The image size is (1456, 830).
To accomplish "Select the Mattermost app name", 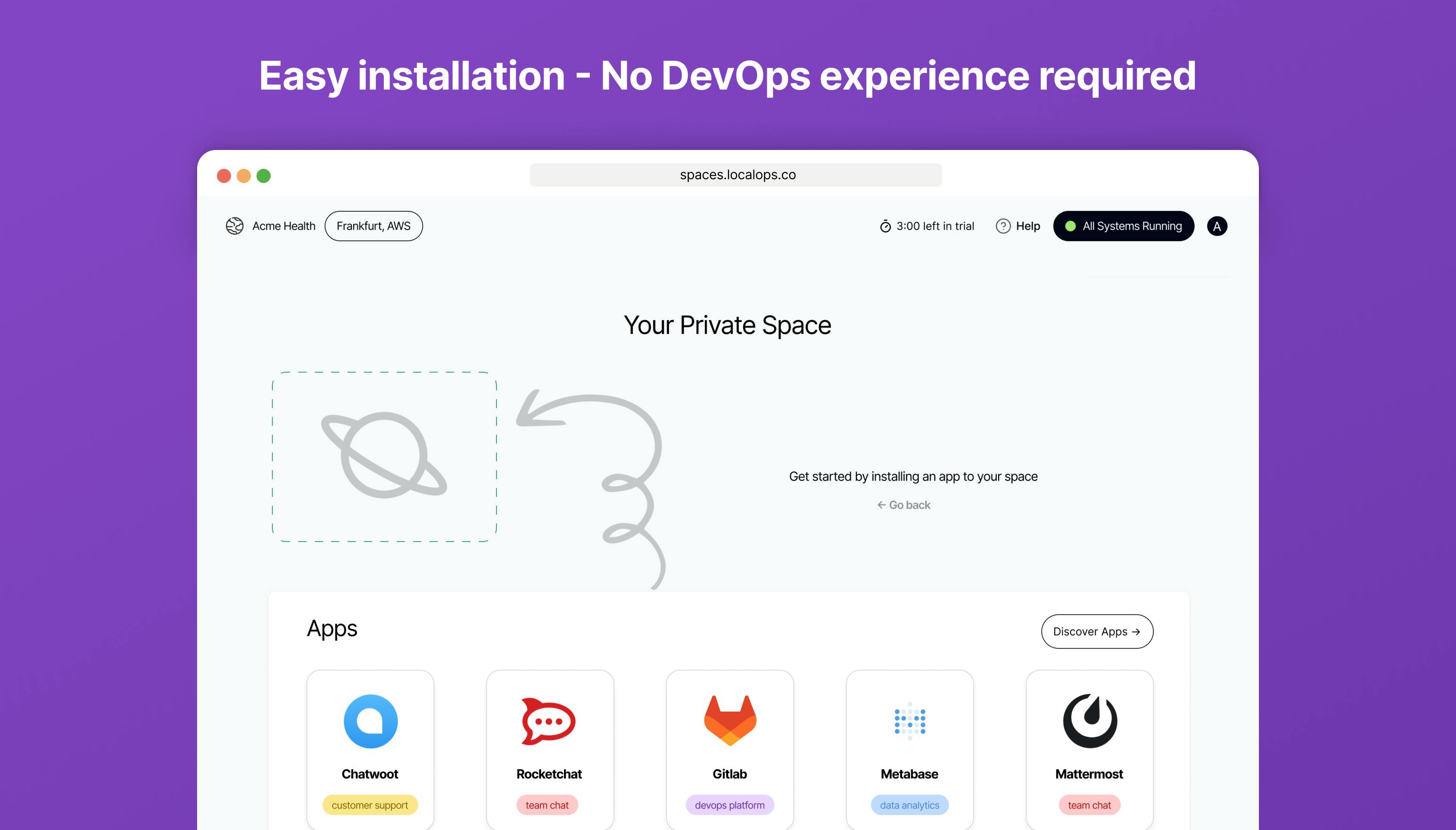I will 1089,774.
